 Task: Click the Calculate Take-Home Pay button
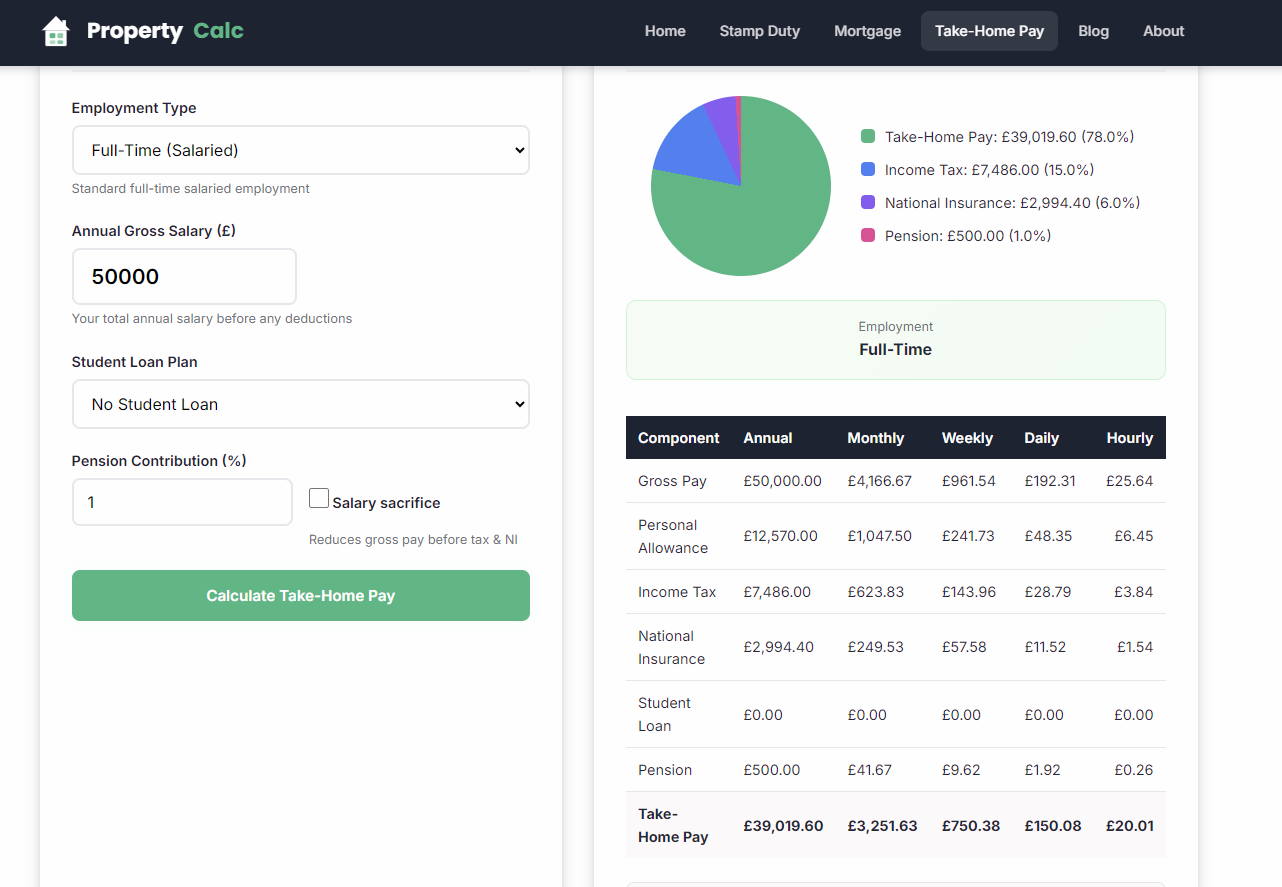point(301,595)
